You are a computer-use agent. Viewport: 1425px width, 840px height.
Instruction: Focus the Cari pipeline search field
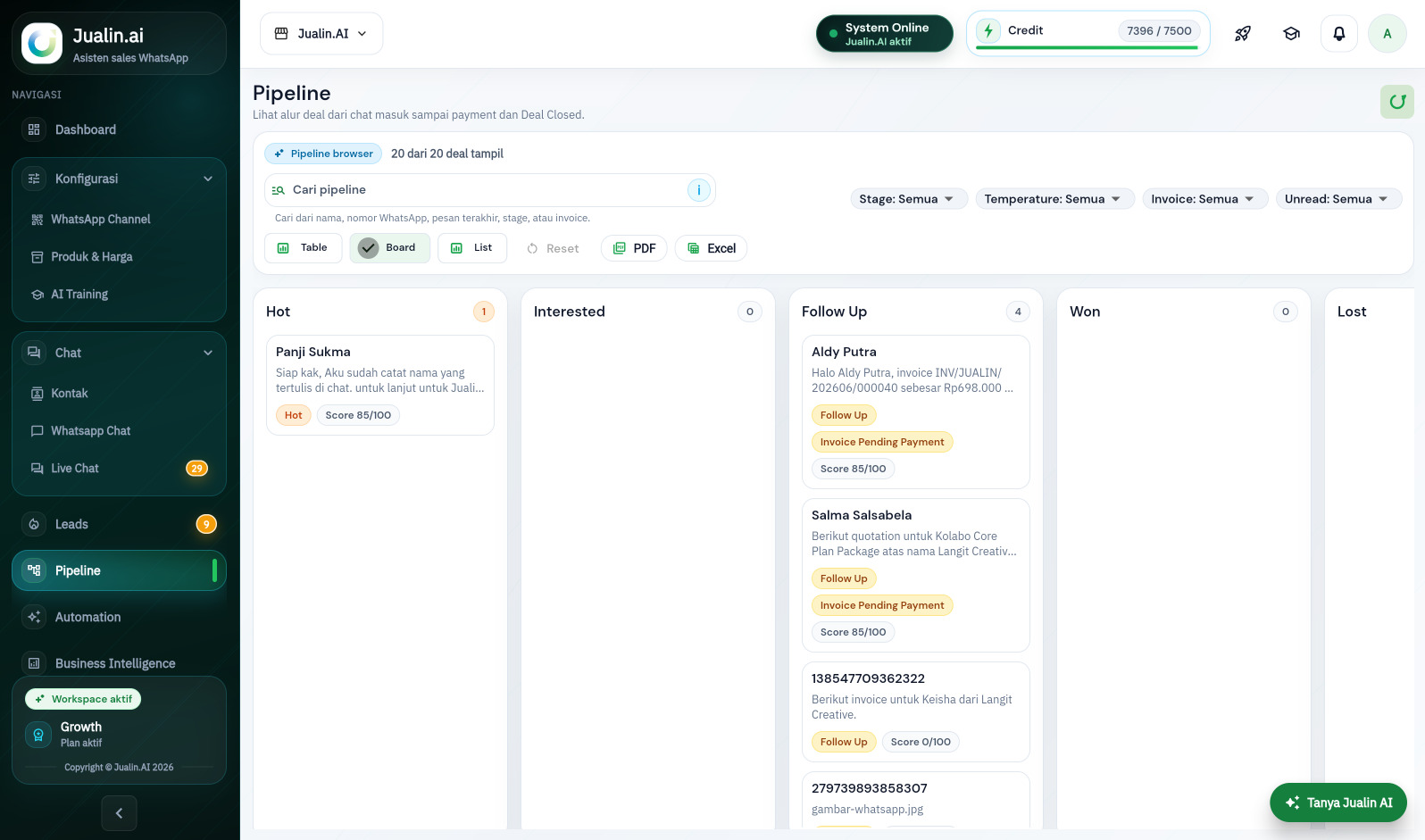tap(489, 189)
